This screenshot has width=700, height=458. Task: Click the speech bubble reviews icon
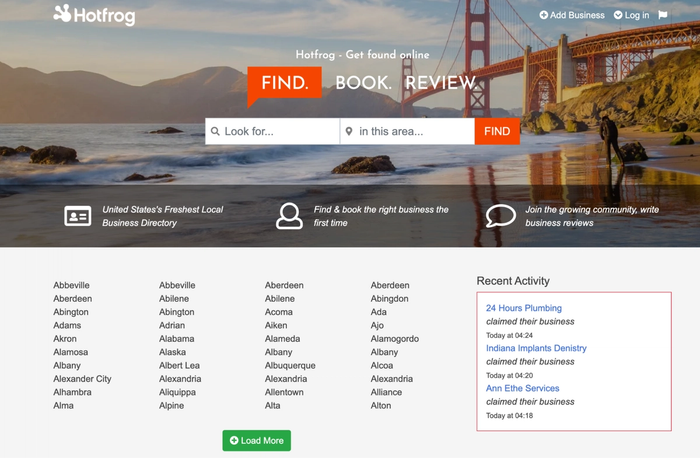pyautogui.click(x=500, y=216)
